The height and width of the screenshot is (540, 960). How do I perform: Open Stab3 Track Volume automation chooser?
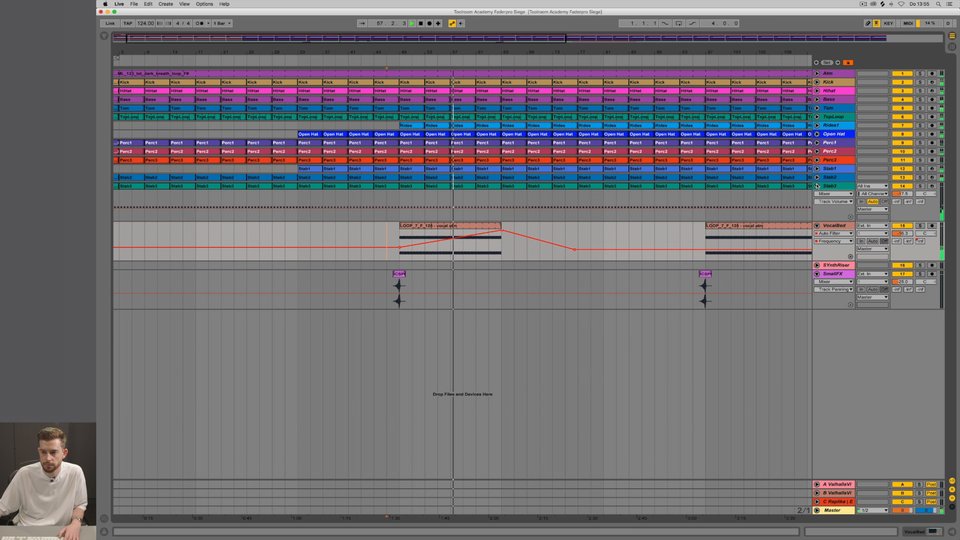[834, 201]
